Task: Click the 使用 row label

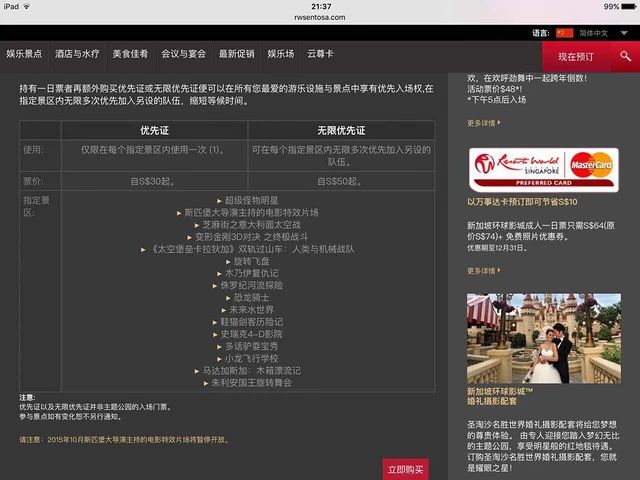Action: coord(33,150)
